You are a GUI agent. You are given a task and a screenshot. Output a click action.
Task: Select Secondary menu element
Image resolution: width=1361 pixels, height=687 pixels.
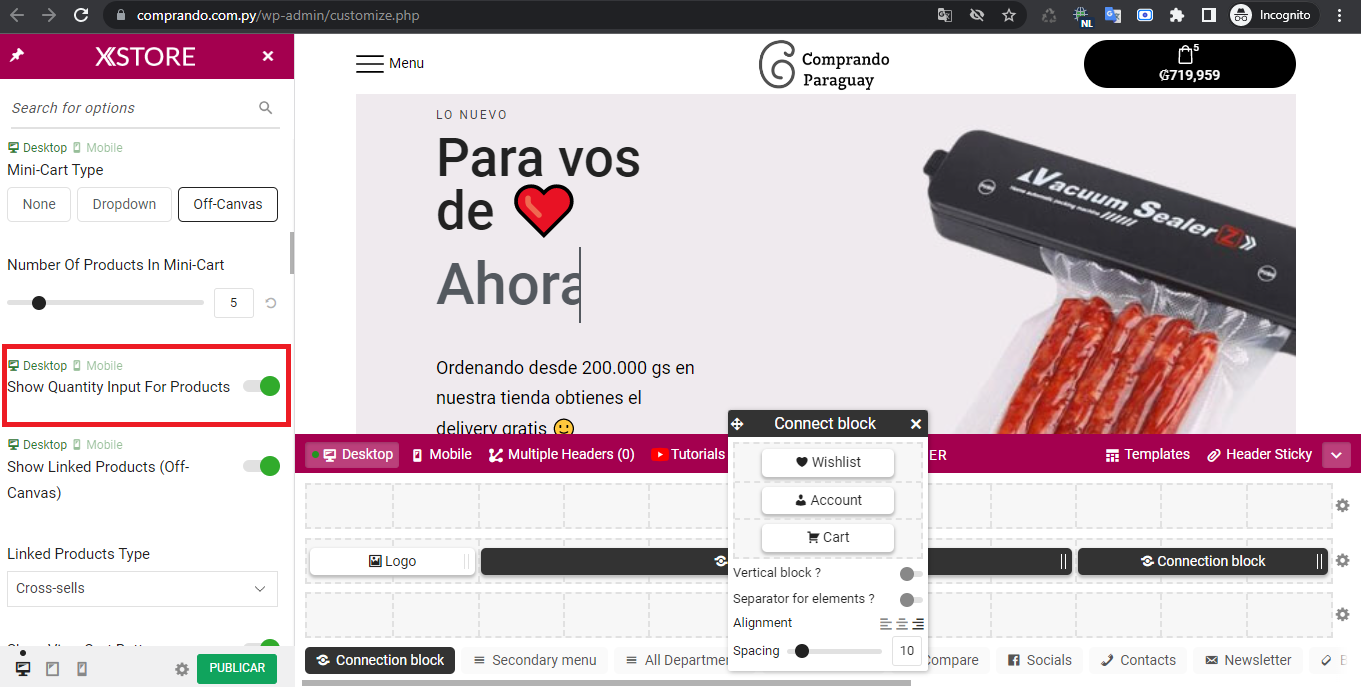[535, 660]
